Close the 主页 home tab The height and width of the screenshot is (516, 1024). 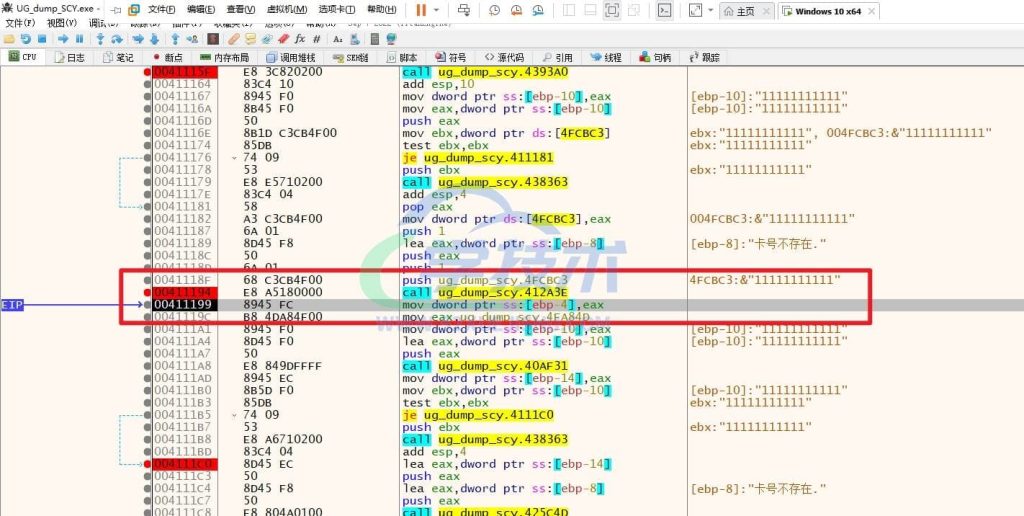coord(765,11)
